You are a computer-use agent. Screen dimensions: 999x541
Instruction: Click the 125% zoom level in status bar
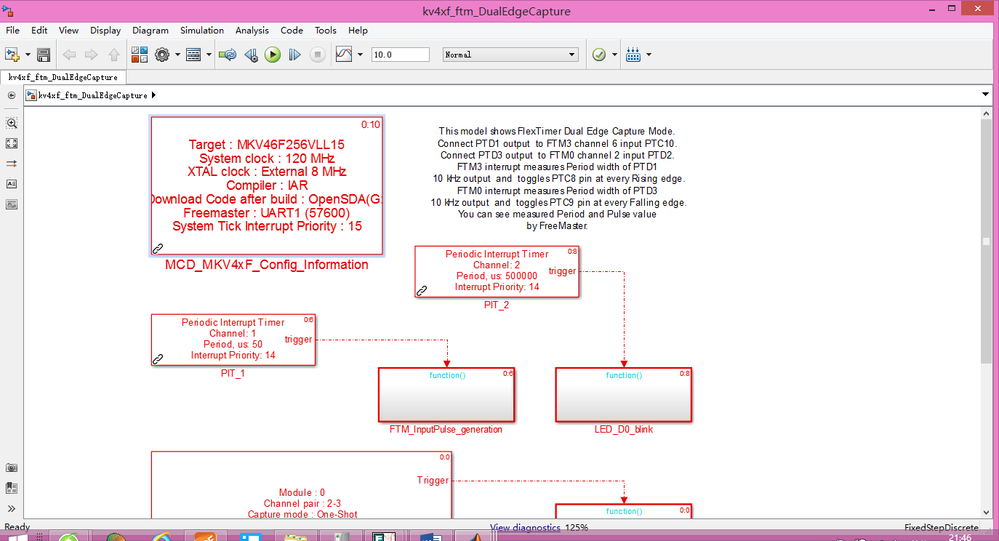coord(577,528)
